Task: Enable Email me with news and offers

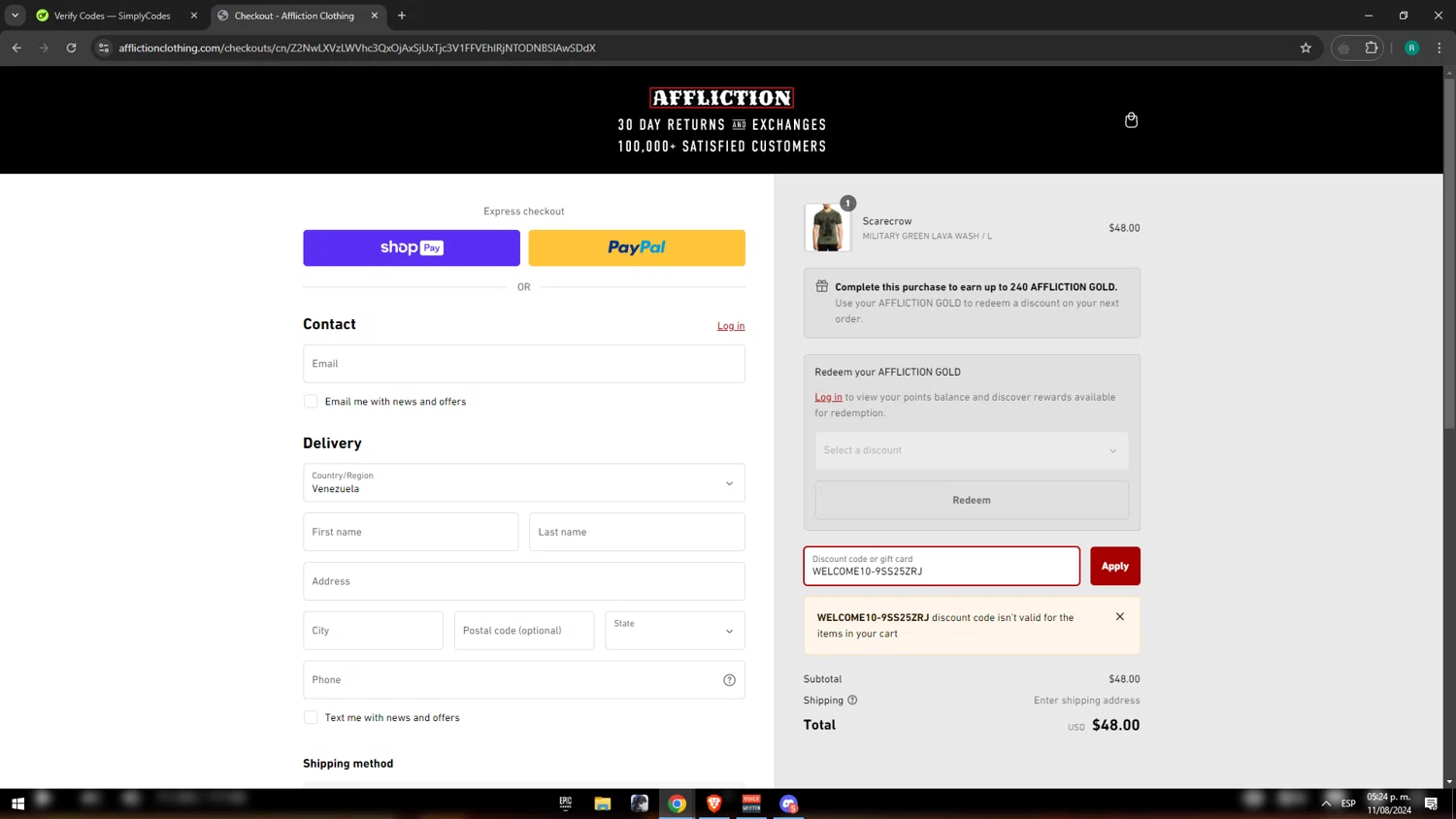Action: coord(311,402)
